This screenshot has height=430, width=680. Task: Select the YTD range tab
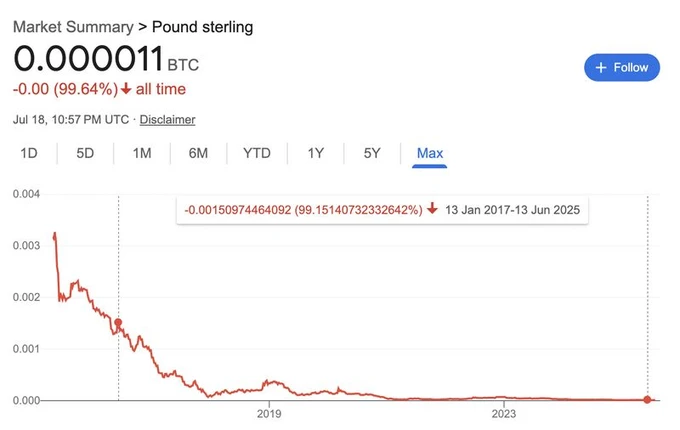256,153
